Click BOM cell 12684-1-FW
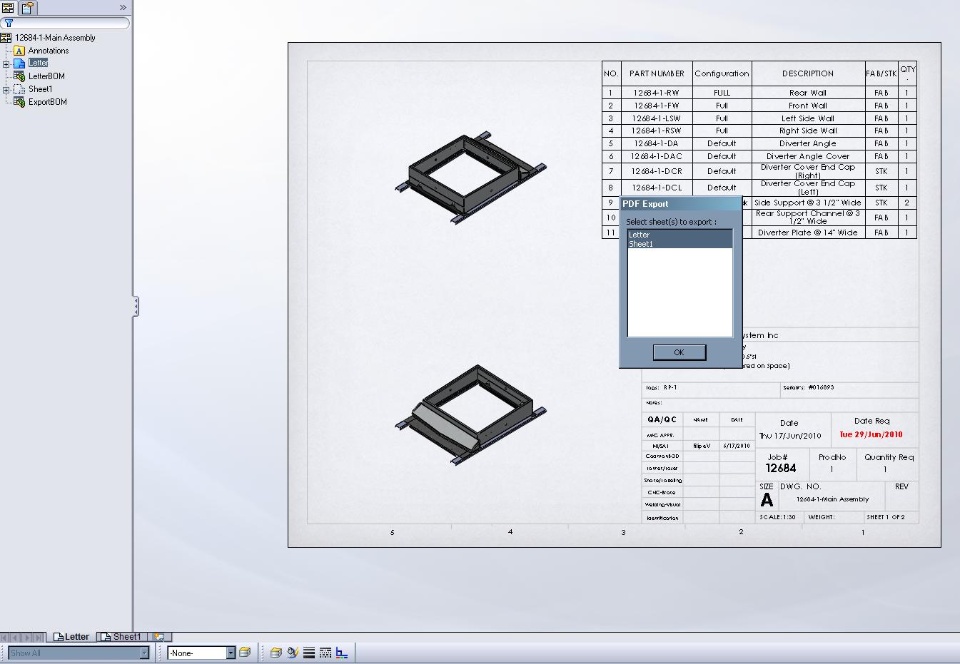This screenshot has width=960, height=664. point(656,106)
